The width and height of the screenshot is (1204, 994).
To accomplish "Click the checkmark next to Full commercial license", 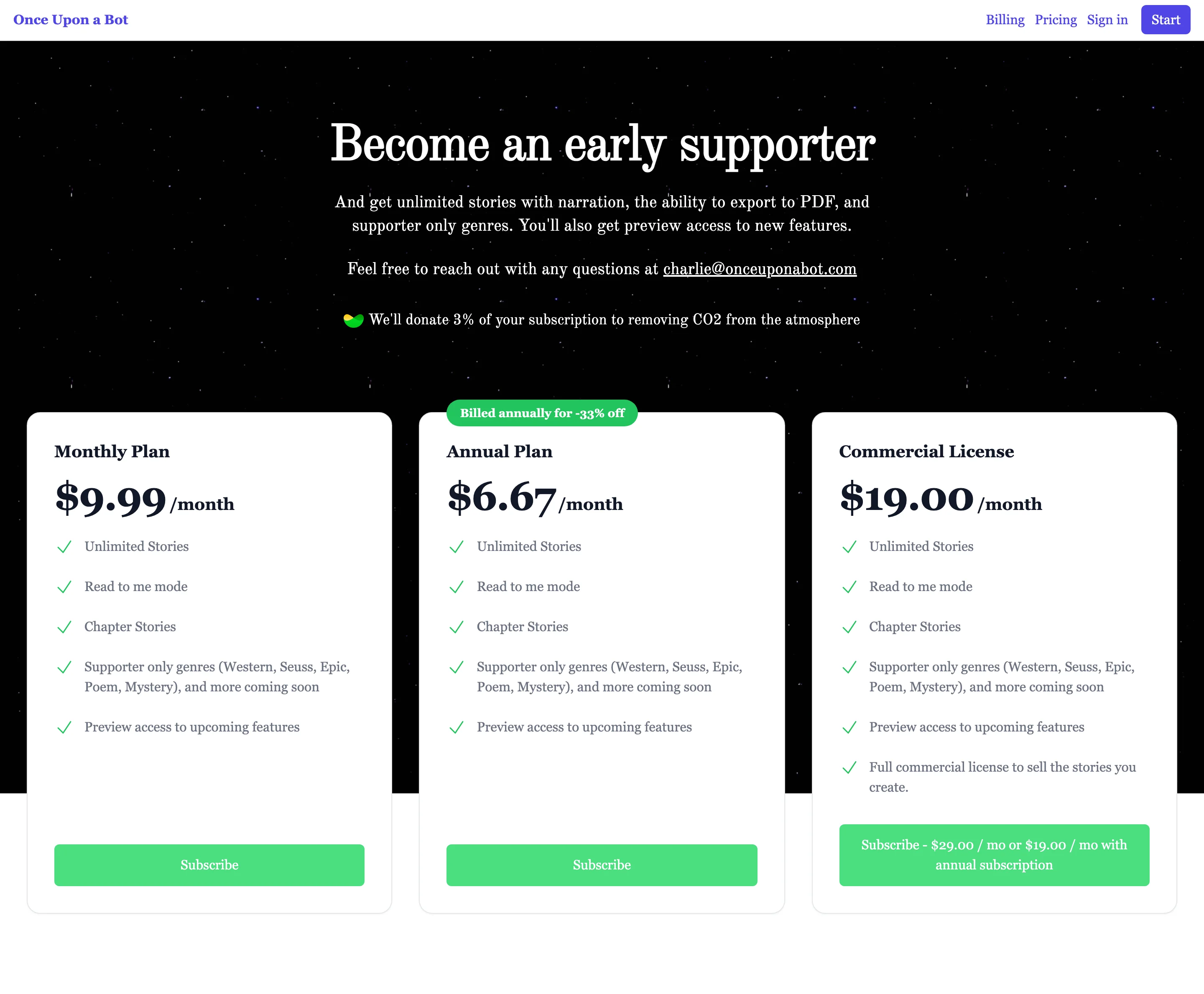I will click(x=849, y=767).
